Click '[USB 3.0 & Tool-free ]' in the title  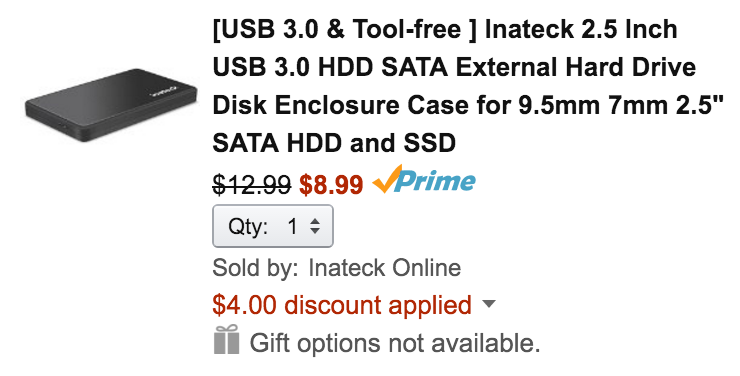(345, 30)
